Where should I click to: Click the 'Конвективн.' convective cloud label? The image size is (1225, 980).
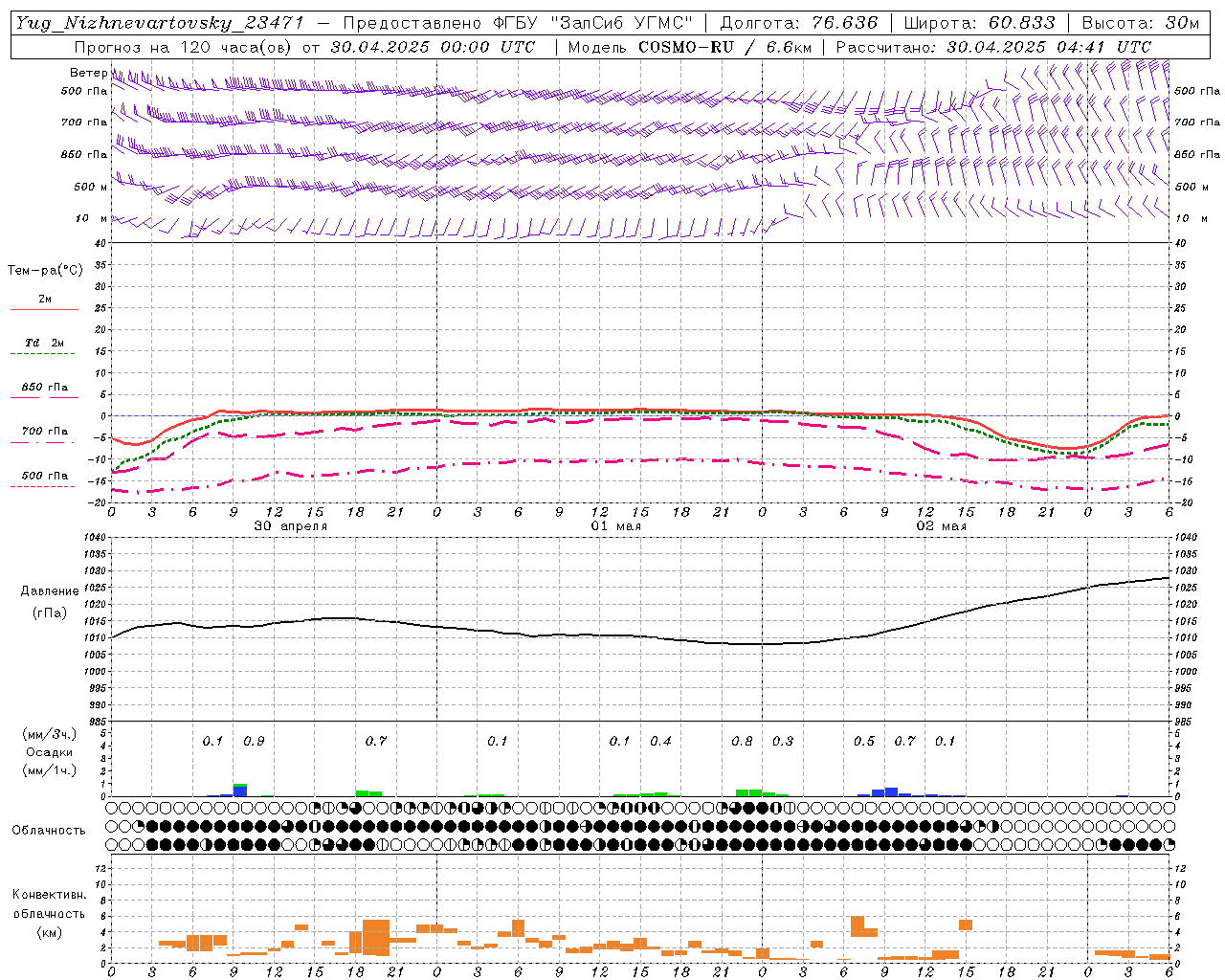point(49,895)
